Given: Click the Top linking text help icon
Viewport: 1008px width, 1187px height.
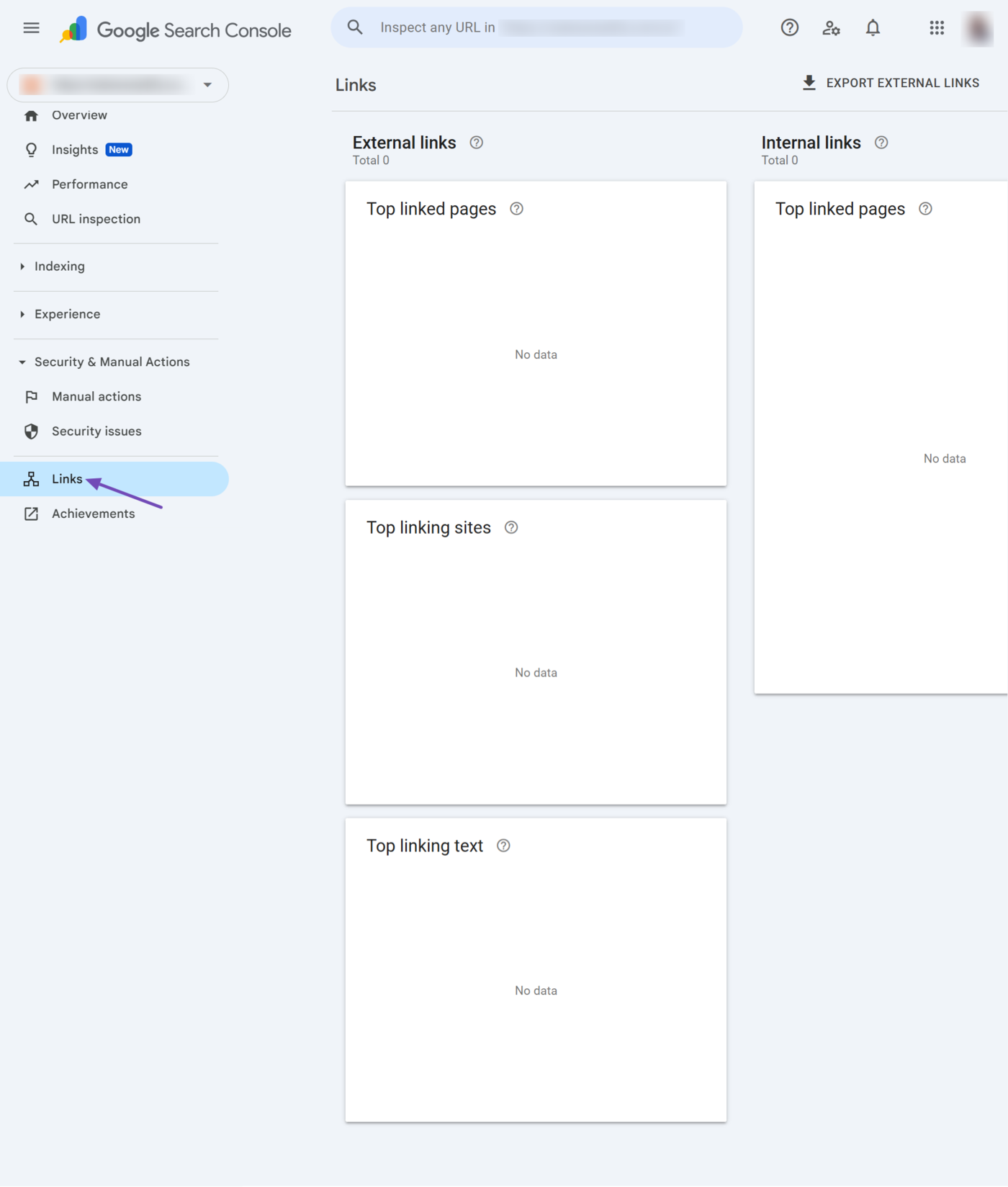Looking at the screenshot, I should pos(503,846).
